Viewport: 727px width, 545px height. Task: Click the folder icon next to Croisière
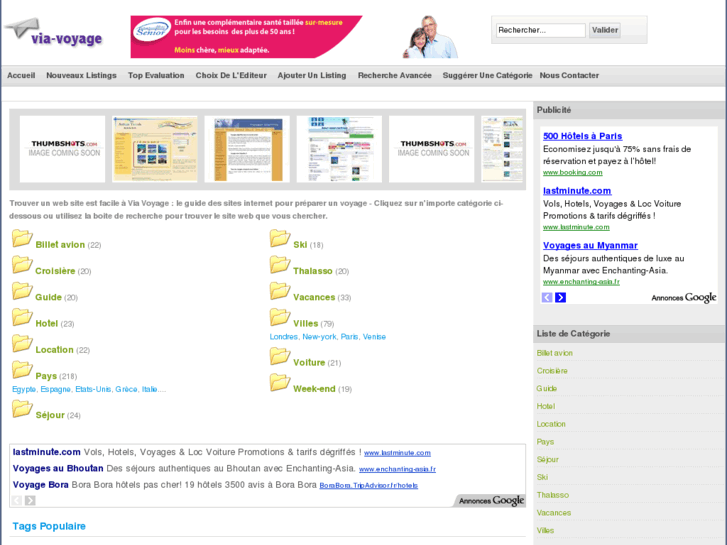(22, 265)
